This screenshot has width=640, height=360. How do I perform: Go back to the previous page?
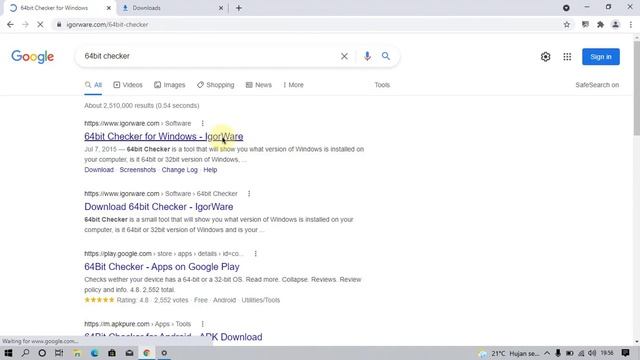[10, 24]
